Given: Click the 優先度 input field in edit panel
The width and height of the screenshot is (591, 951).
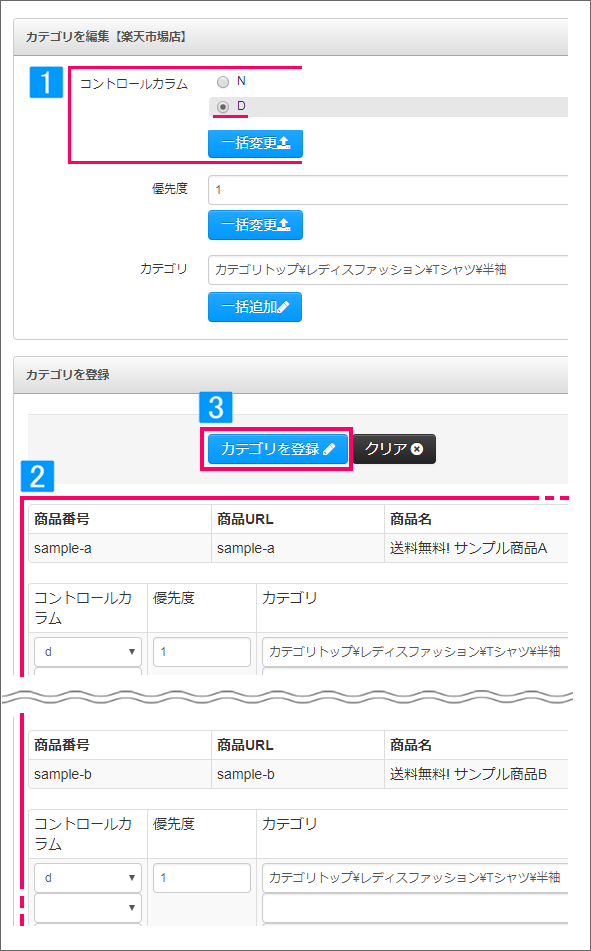Looking at the screenshot, I should [388, 190].
